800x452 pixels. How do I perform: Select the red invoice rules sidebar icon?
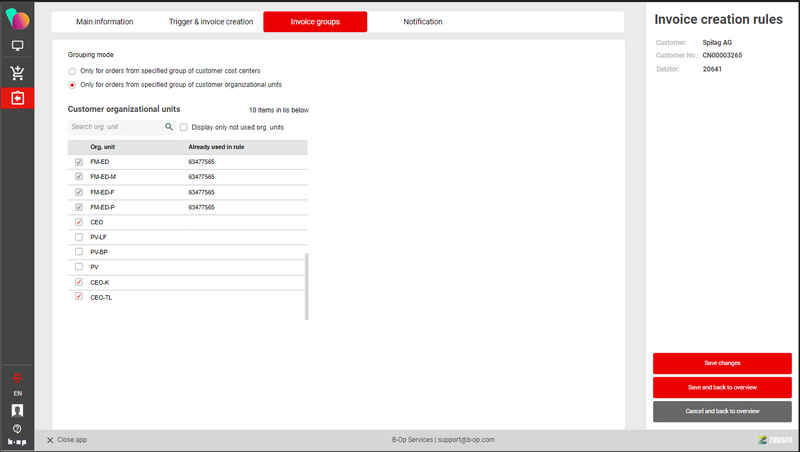[x=17, y=98]
